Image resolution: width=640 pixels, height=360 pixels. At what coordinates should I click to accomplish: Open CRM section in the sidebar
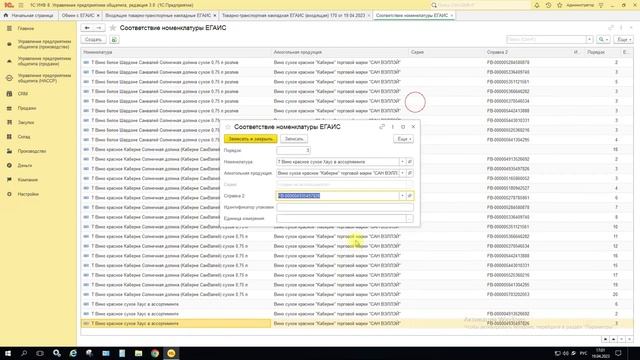click(23, 94)
